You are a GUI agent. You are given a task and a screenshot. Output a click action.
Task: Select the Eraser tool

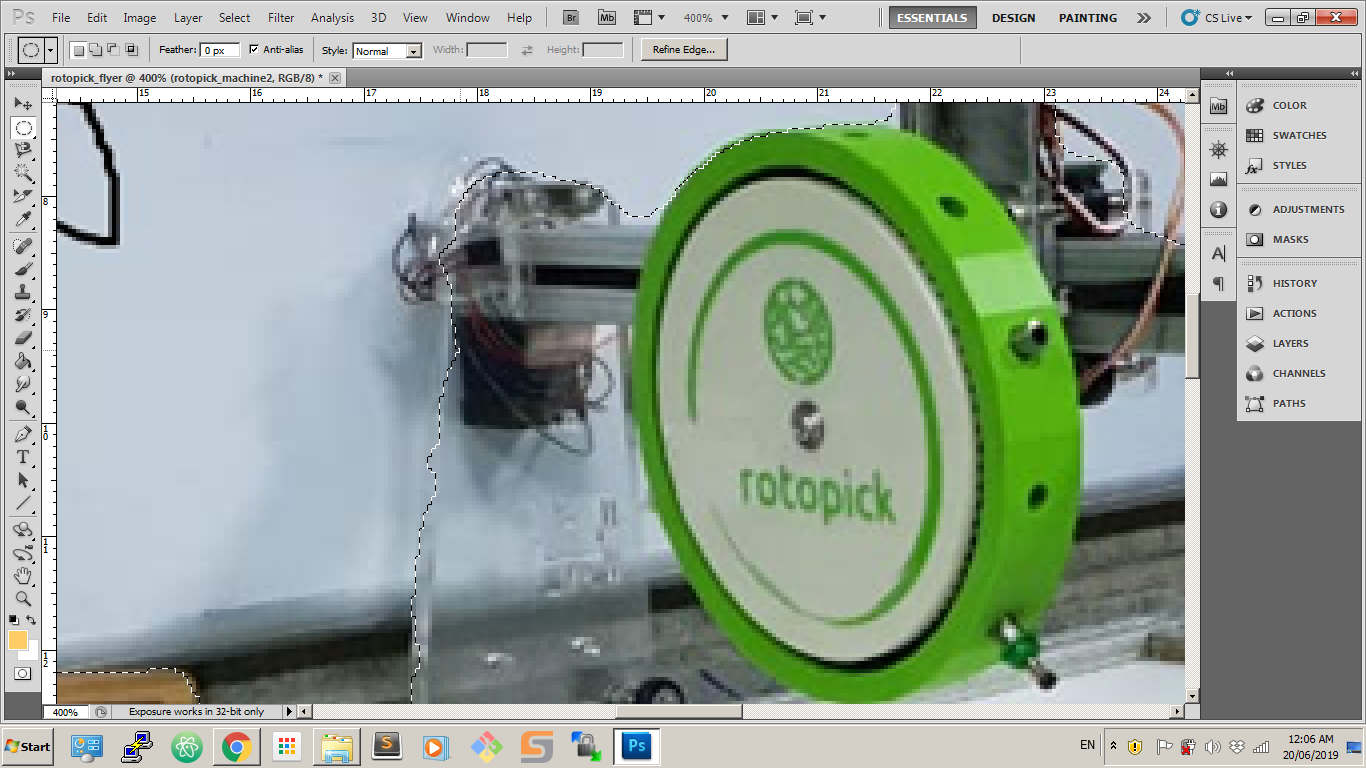pyautogui.click(x=23, y=338)
